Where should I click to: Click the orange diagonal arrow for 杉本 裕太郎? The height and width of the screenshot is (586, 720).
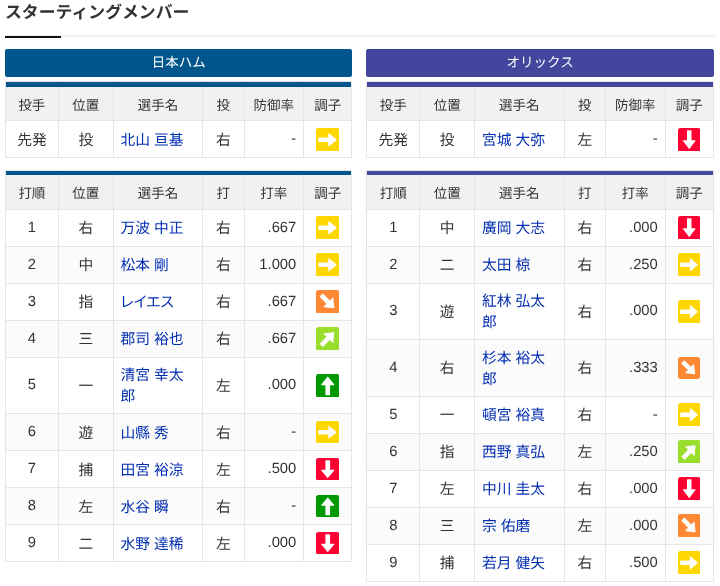[x=689, y=368]
